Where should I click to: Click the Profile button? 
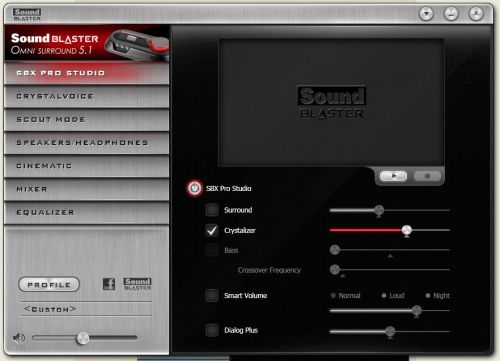tap(49, 285)
